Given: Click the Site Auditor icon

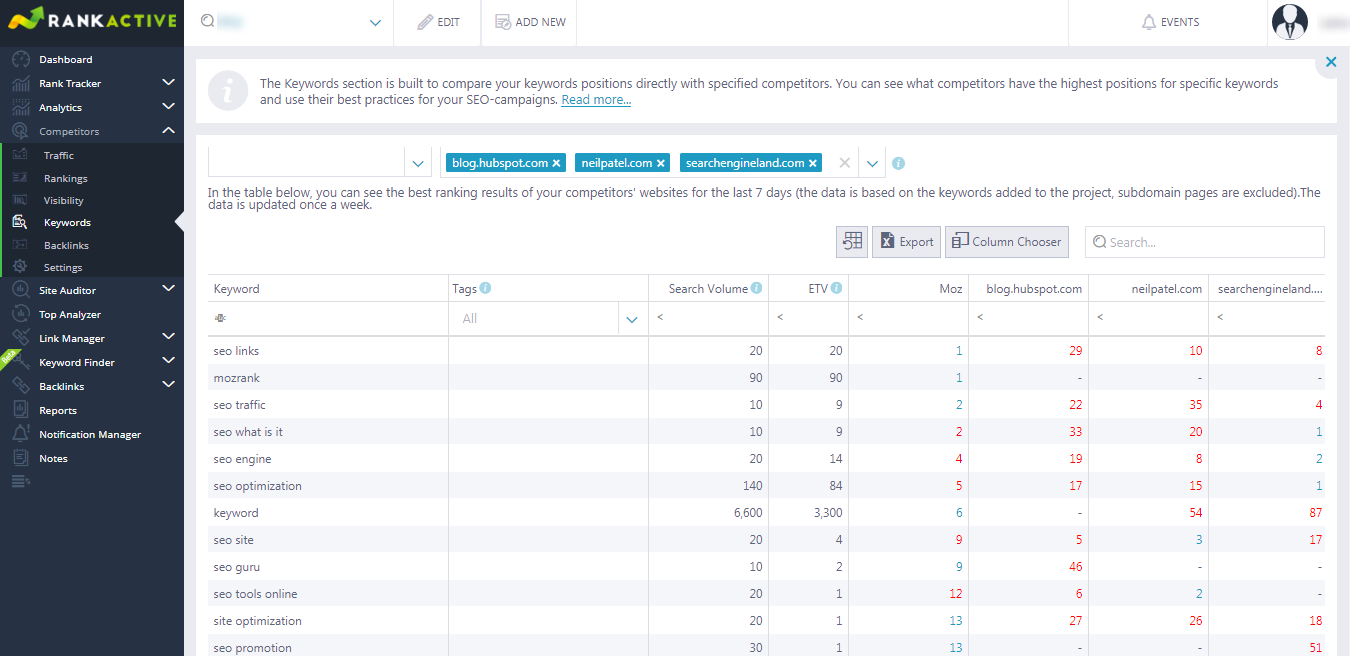Looking at the screenshot, I should pos(20,290).
